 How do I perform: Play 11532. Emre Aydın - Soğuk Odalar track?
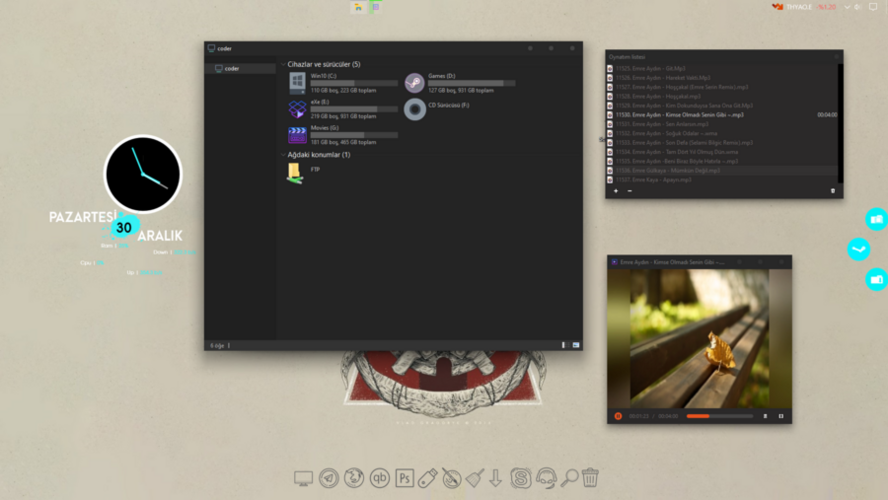click(x=722, y=133)
